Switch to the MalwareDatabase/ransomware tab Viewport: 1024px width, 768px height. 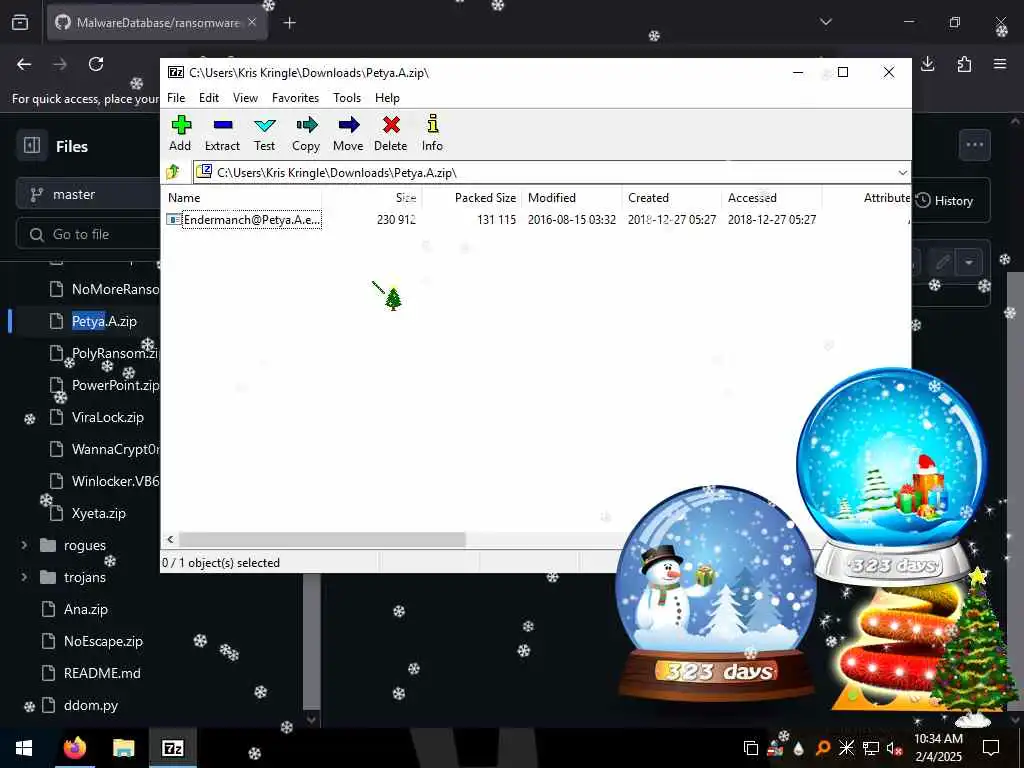157,22
